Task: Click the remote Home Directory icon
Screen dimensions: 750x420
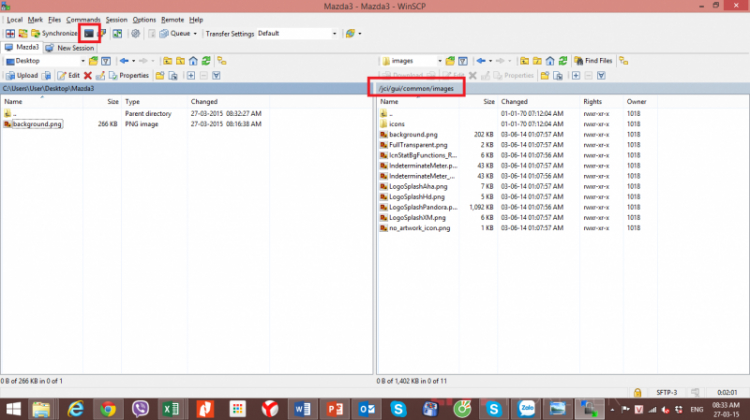Action: (x=550, y=61)
